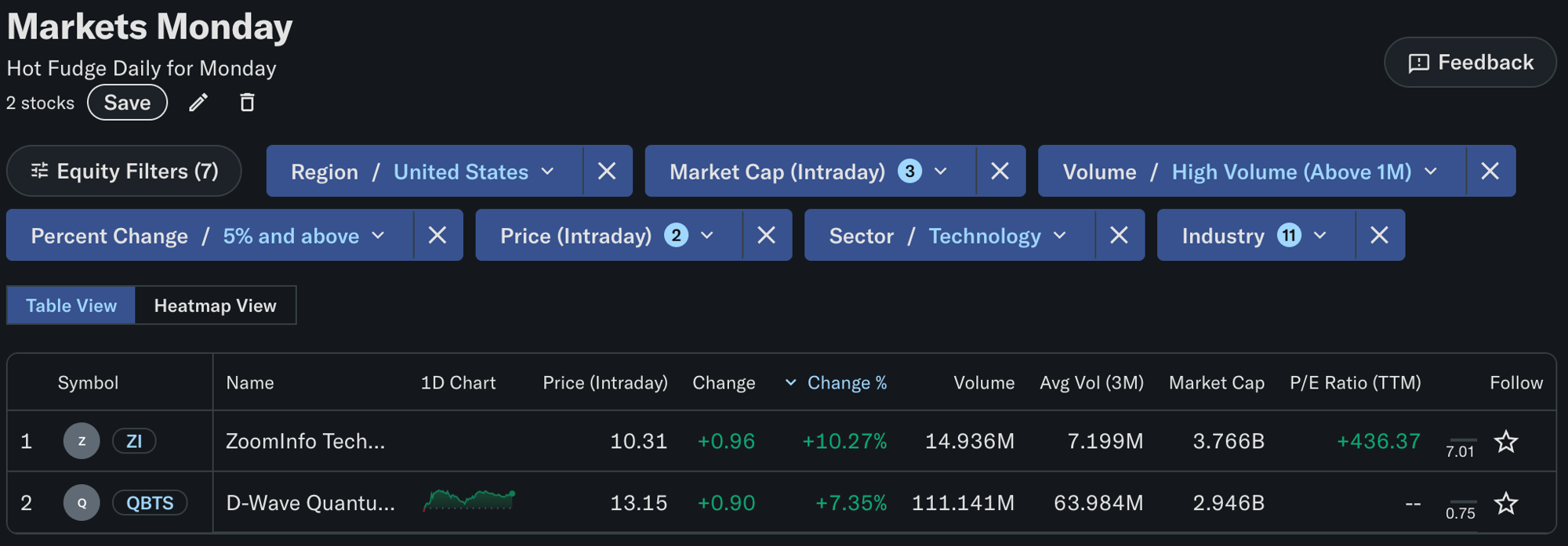The height and width of the screenshot is (546, 1568).
Task: Click the ZoomInfo 7.01 range indicator
Action: (1461, 447)
